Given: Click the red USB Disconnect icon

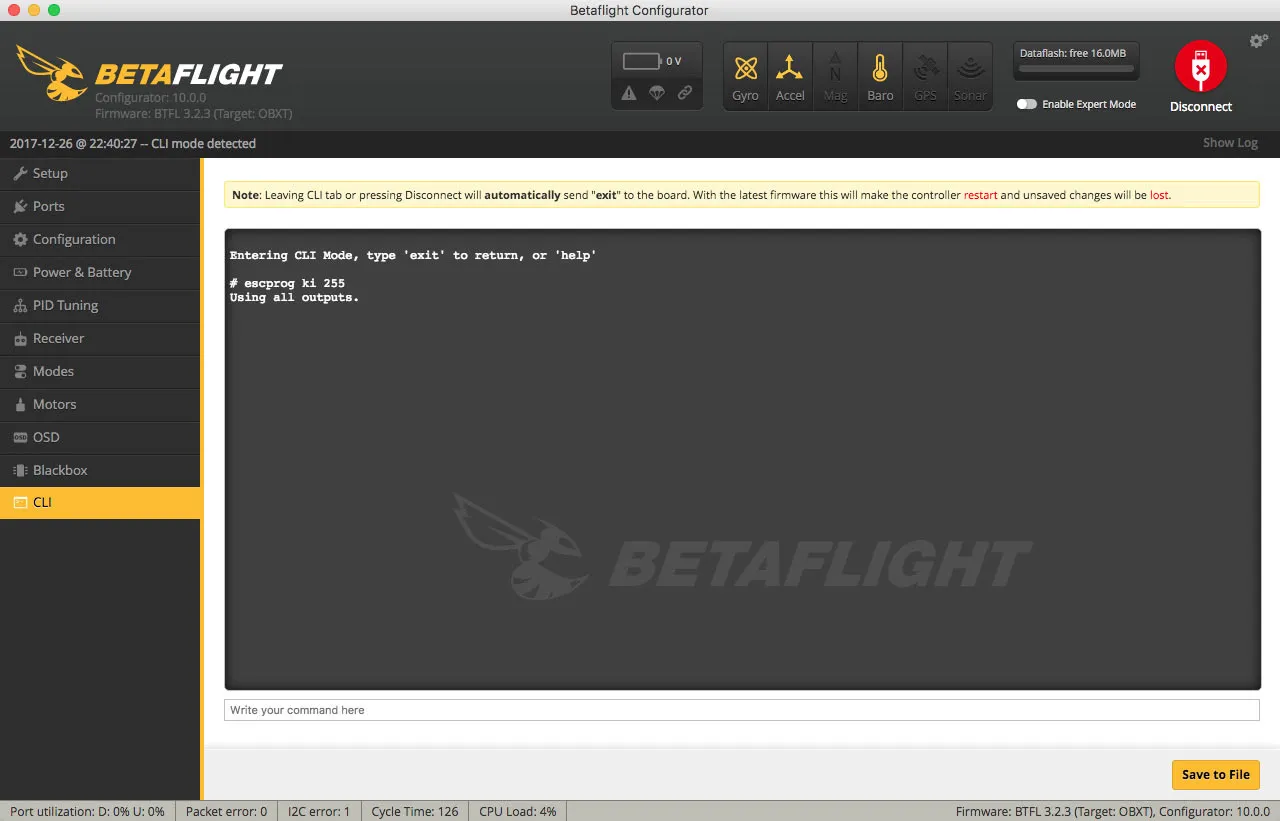Looking at the screenshot, I should (x=1200, y=66).
